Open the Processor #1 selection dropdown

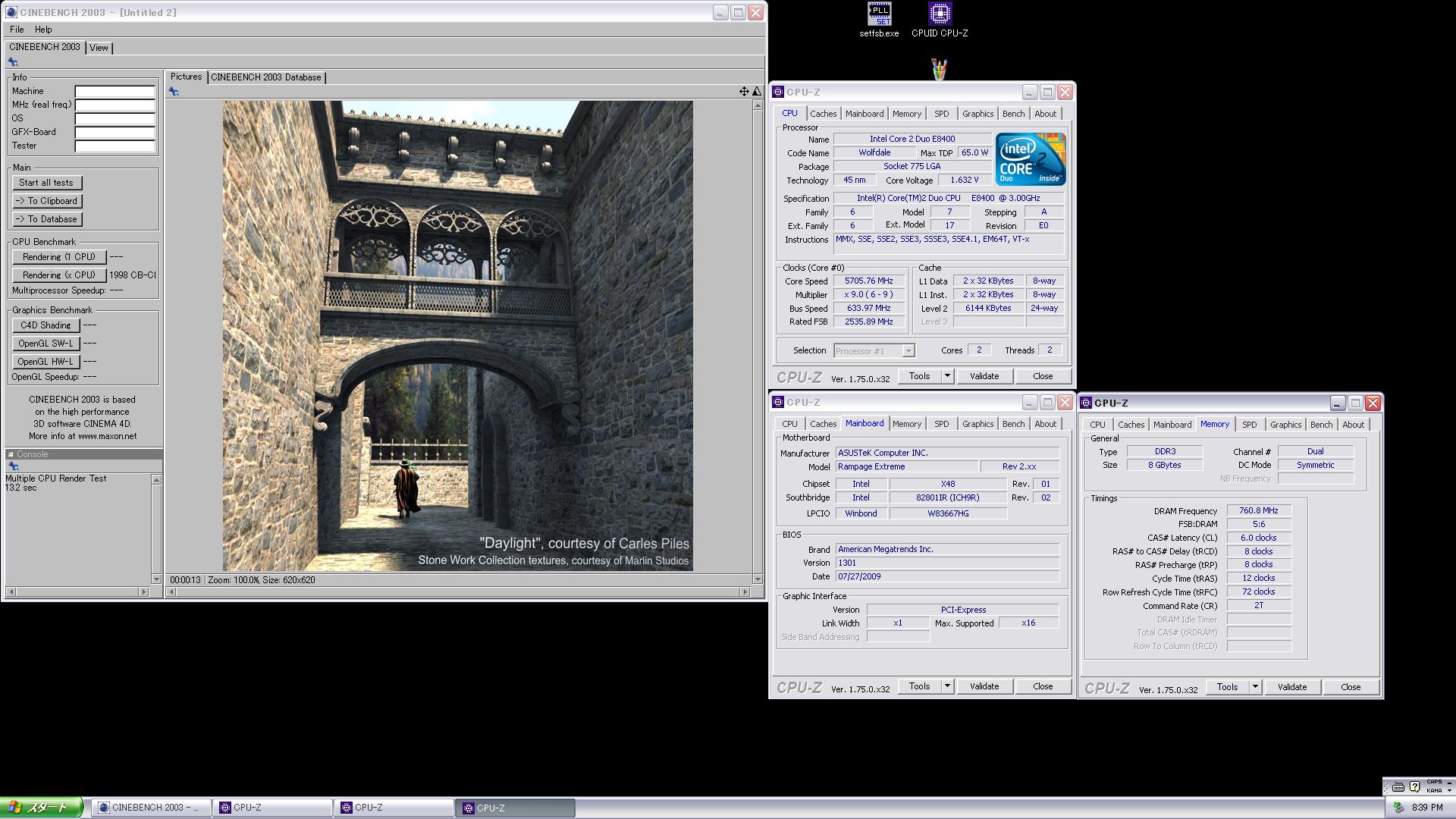(874, 350)
